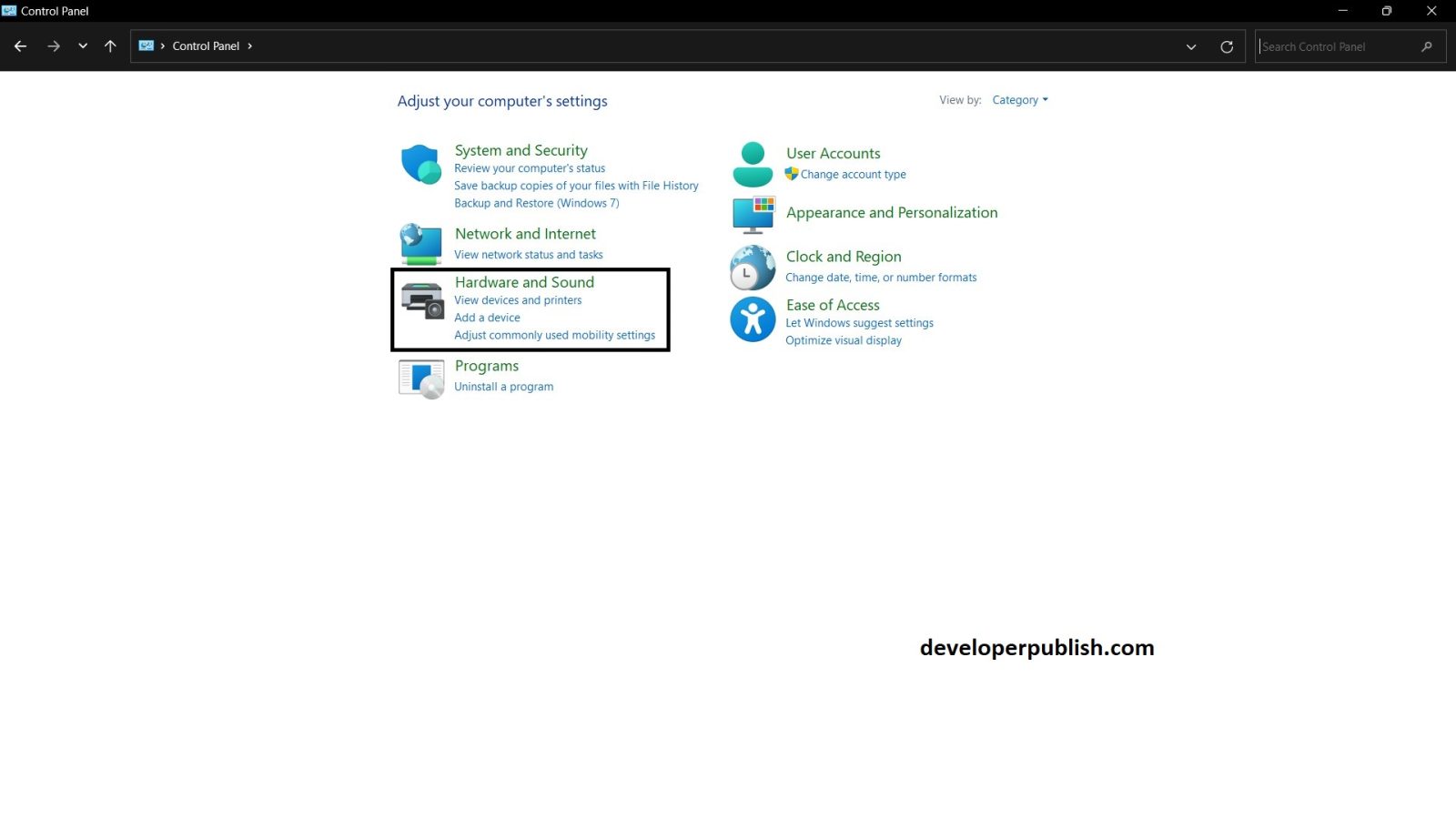Open Appearance and Personalization heading
Image resolution: width=1456 pixels, height=819 pixels.
coord(892,213)
